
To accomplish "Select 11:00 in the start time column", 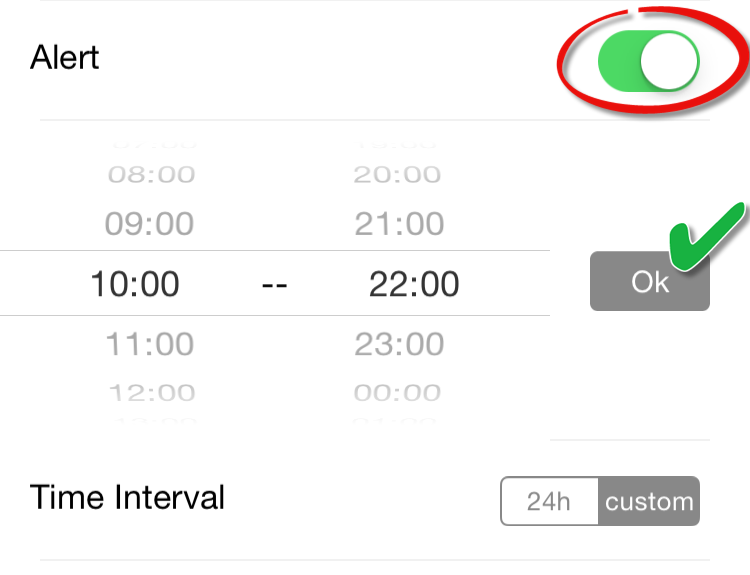I will [x=150, y=345].
